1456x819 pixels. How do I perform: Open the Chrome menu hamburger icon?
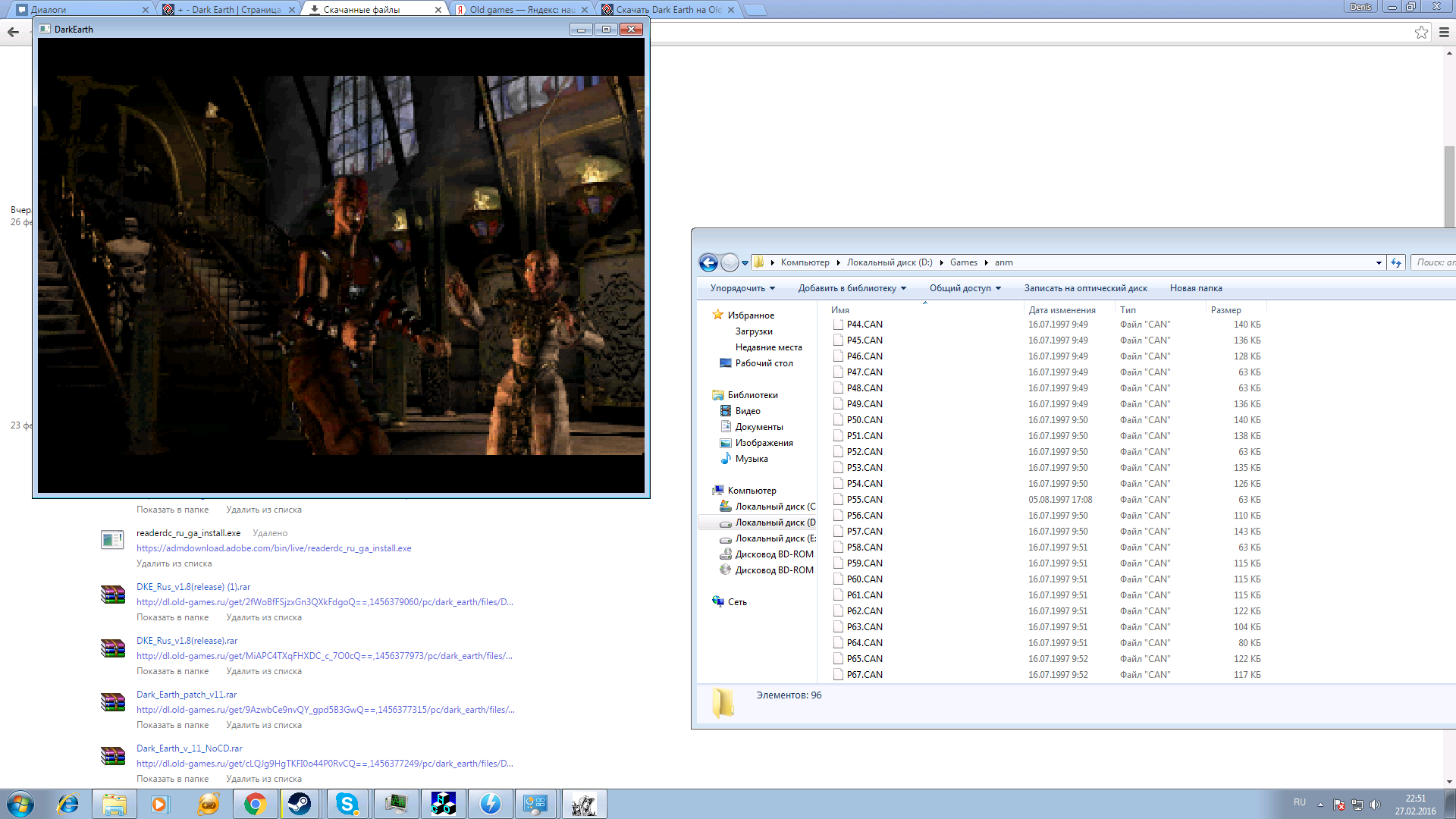point(1444,32)
